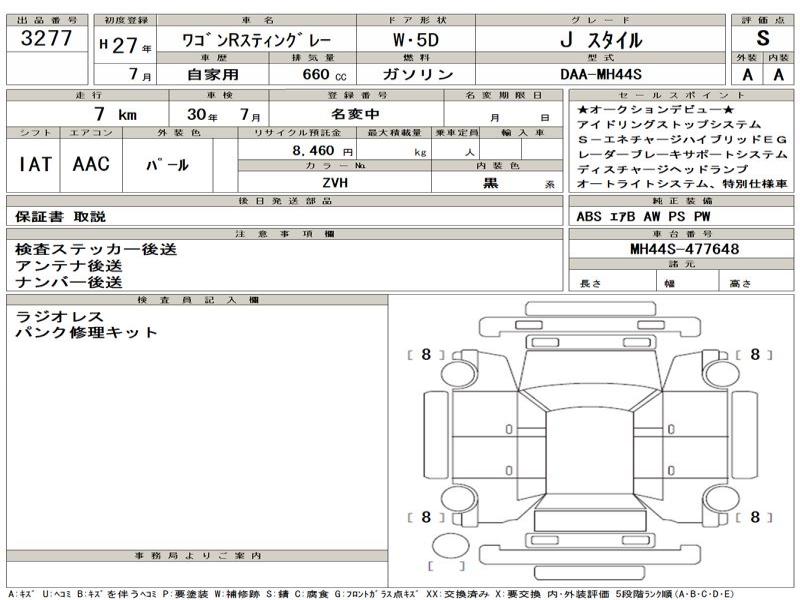Click the lot number 3277

coord(46,41)
